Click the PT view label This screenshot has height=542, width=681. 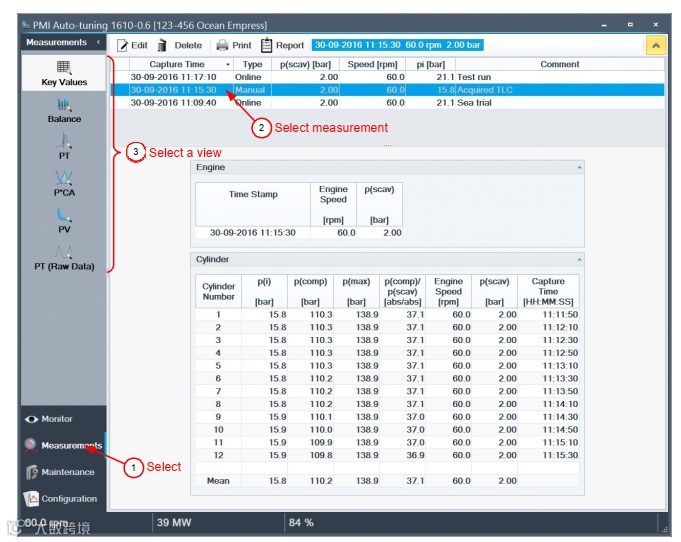tap(64, 156)
